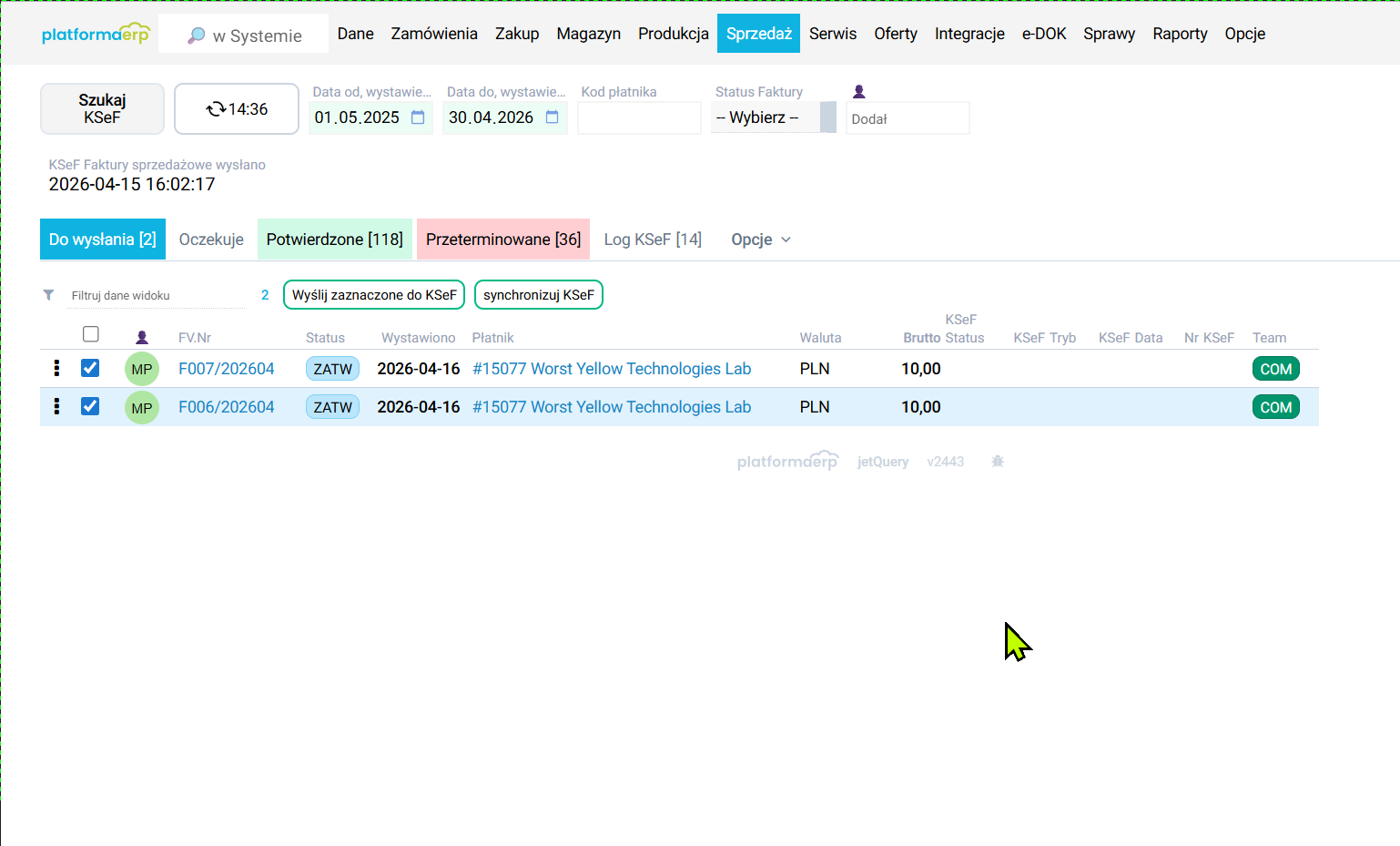Click the filter funnel icon
The height and width of the screenshot is (846, 1400).
[48, 295]
